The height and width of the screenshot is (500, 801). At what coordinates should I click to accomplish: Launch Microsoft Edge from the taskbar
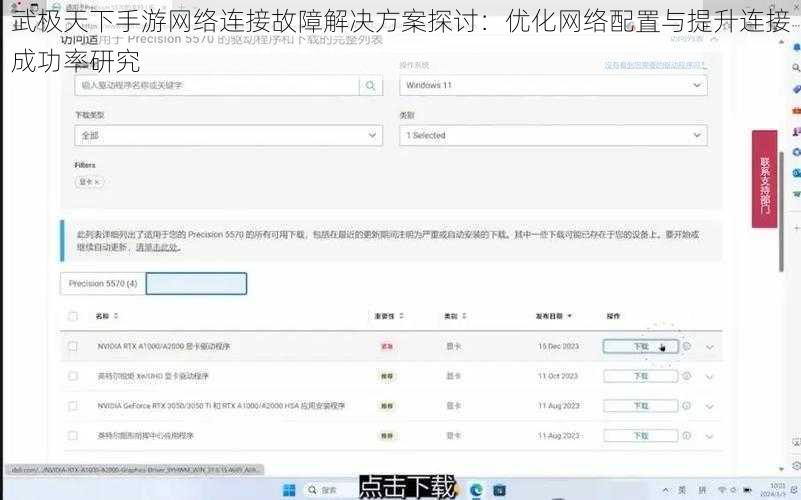pyautogui.click(x=476, y=490)
